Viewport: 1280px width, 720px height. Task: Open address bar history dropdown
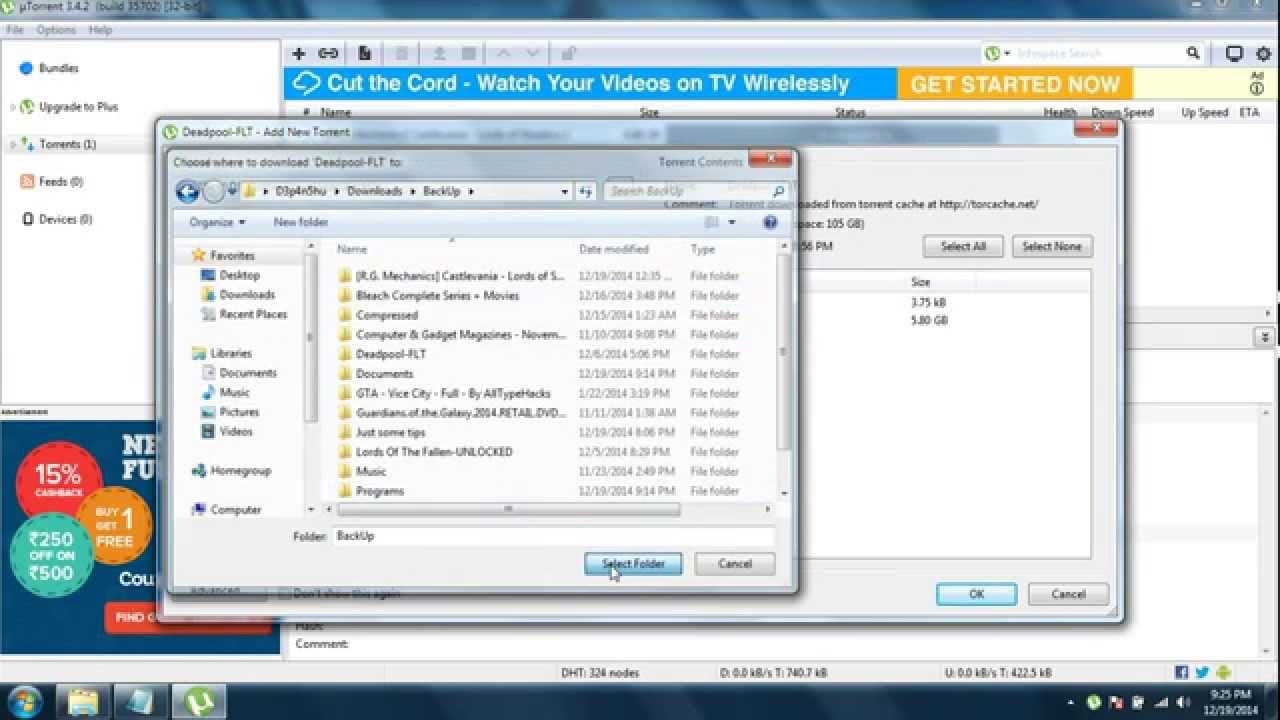tap(565, 191)
